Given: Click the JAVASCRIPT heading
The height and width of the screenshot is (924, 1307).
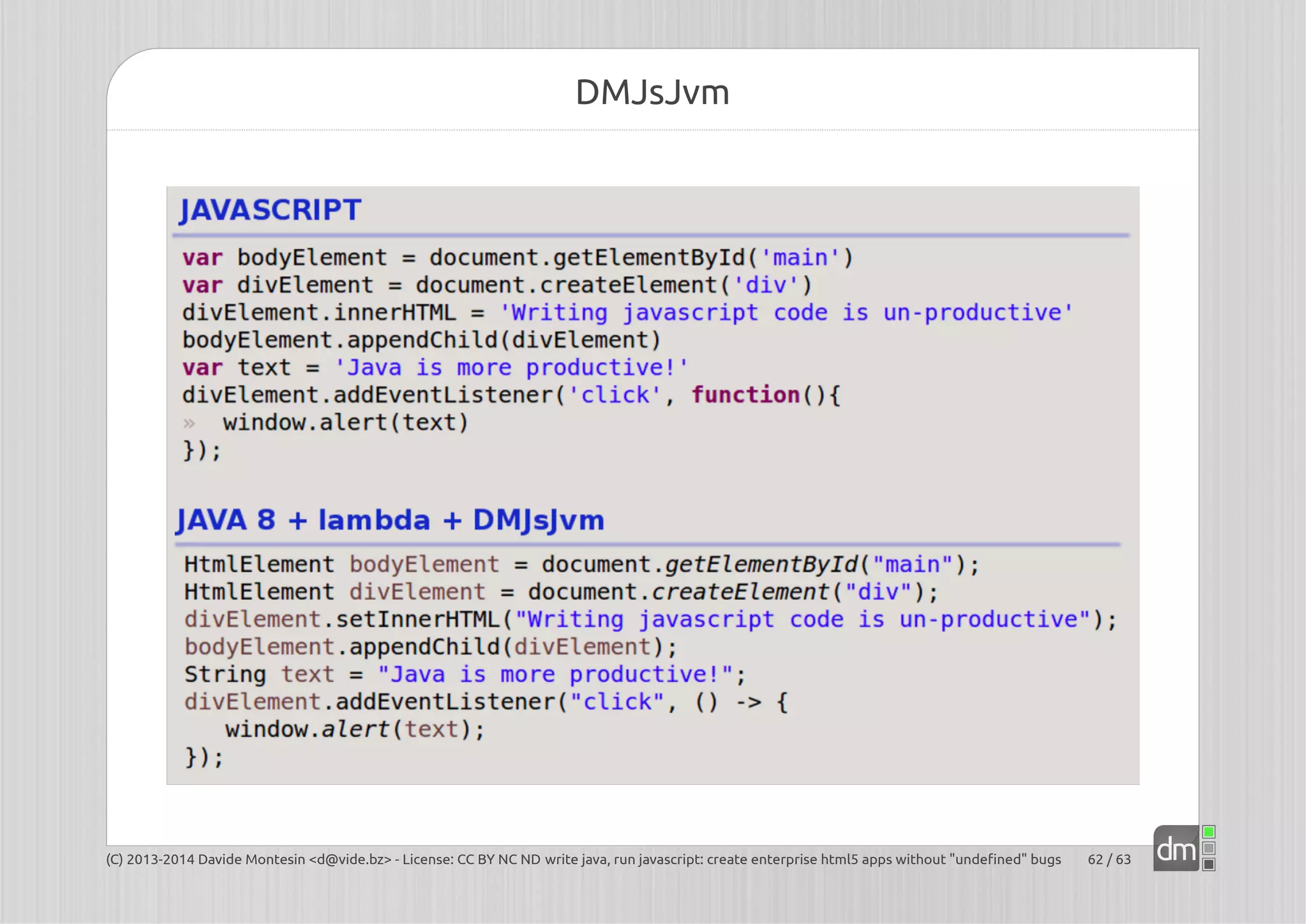Looking at the screenshot, I should coord(271,210).
